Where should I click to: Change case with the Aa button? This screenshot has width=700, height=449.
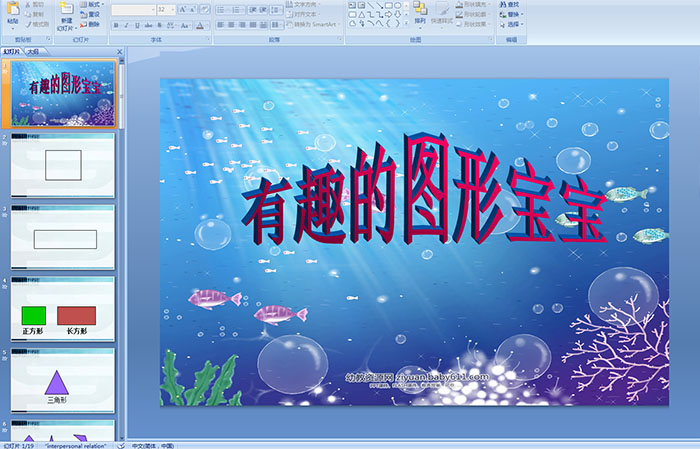(185, 25)
